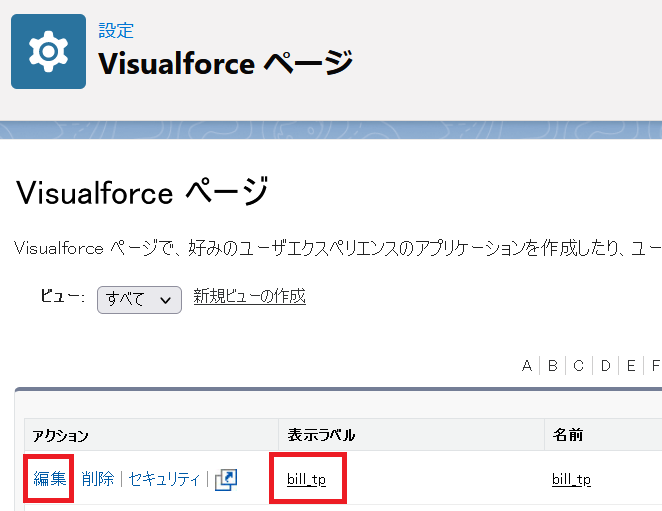Sort by the 表示ラベル column header
662x511 pixels.
tap(321, 435)
